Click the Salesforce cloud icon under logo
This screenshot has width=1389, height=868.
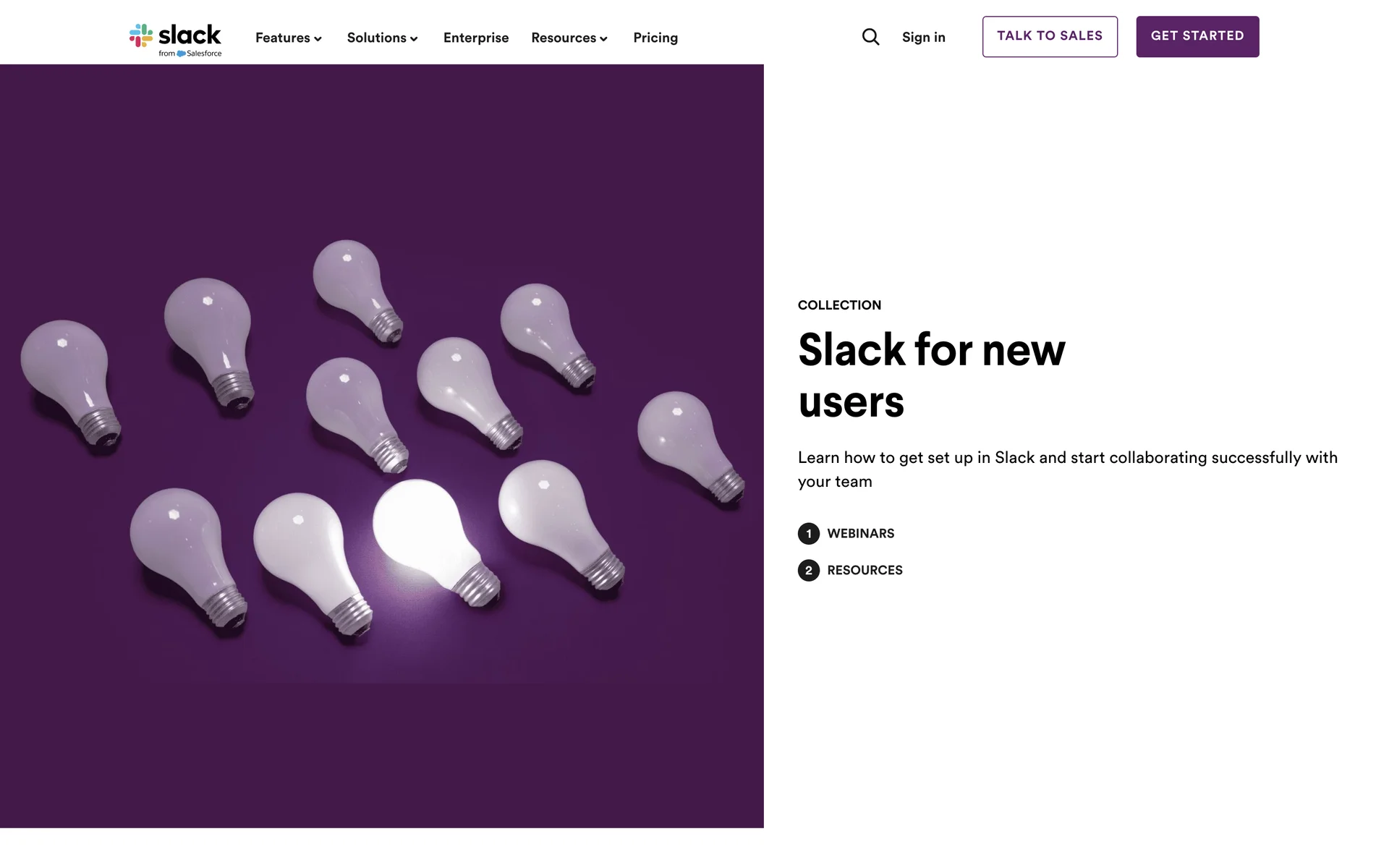point(181,54)
